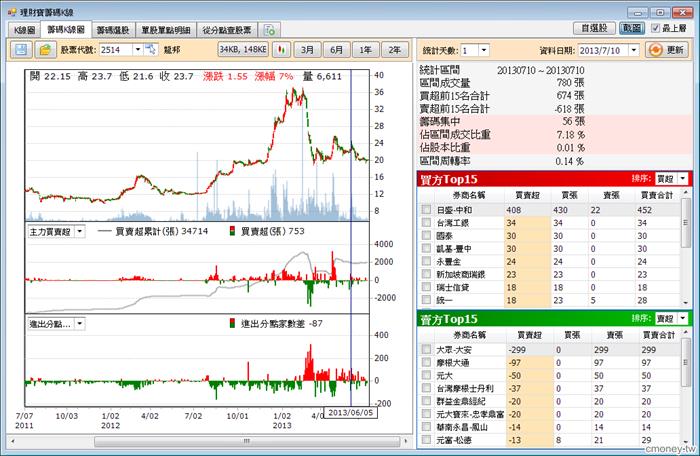The image size is (700, 456).
Task: Click the 取圖 capture button
Action: click(x=632, y=28)
